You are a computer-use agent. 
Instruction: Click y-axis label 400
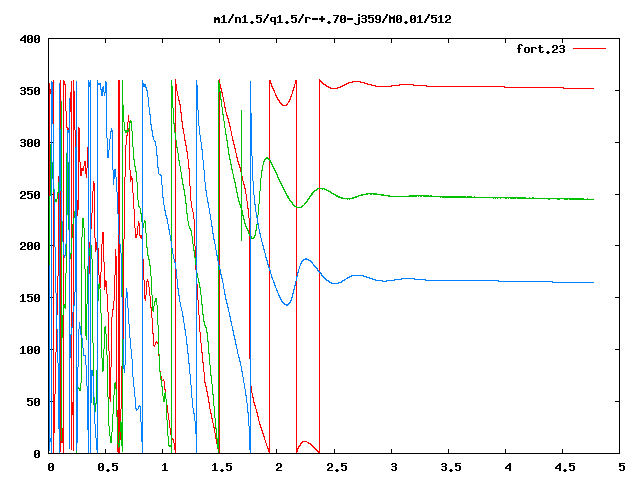[x=30, y=40]
